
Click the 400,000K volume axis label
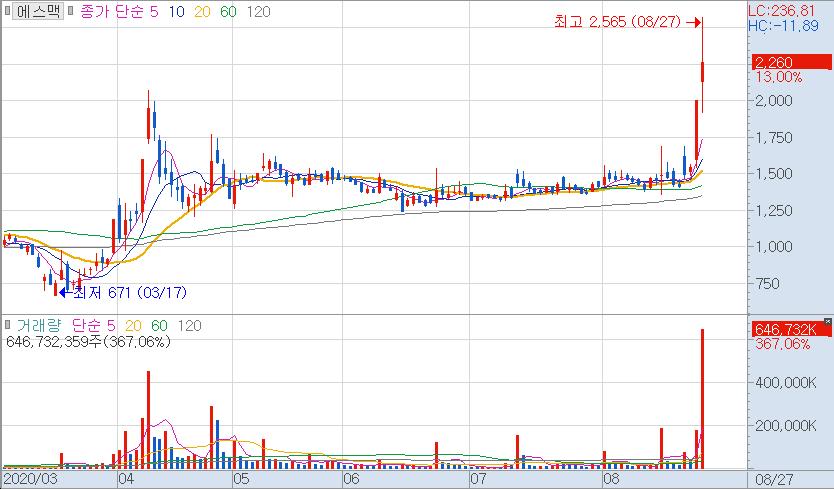pyautogui.click(x=786, y=382)
